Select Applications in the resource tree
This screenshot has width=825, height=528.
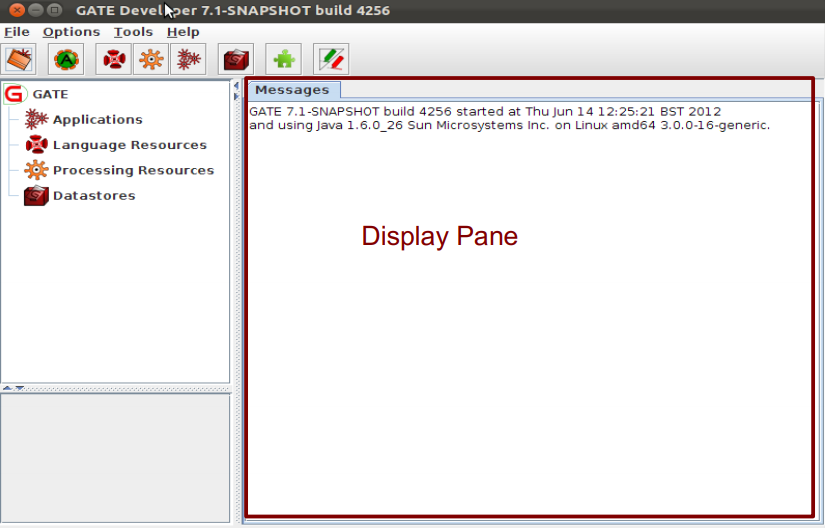98,119
